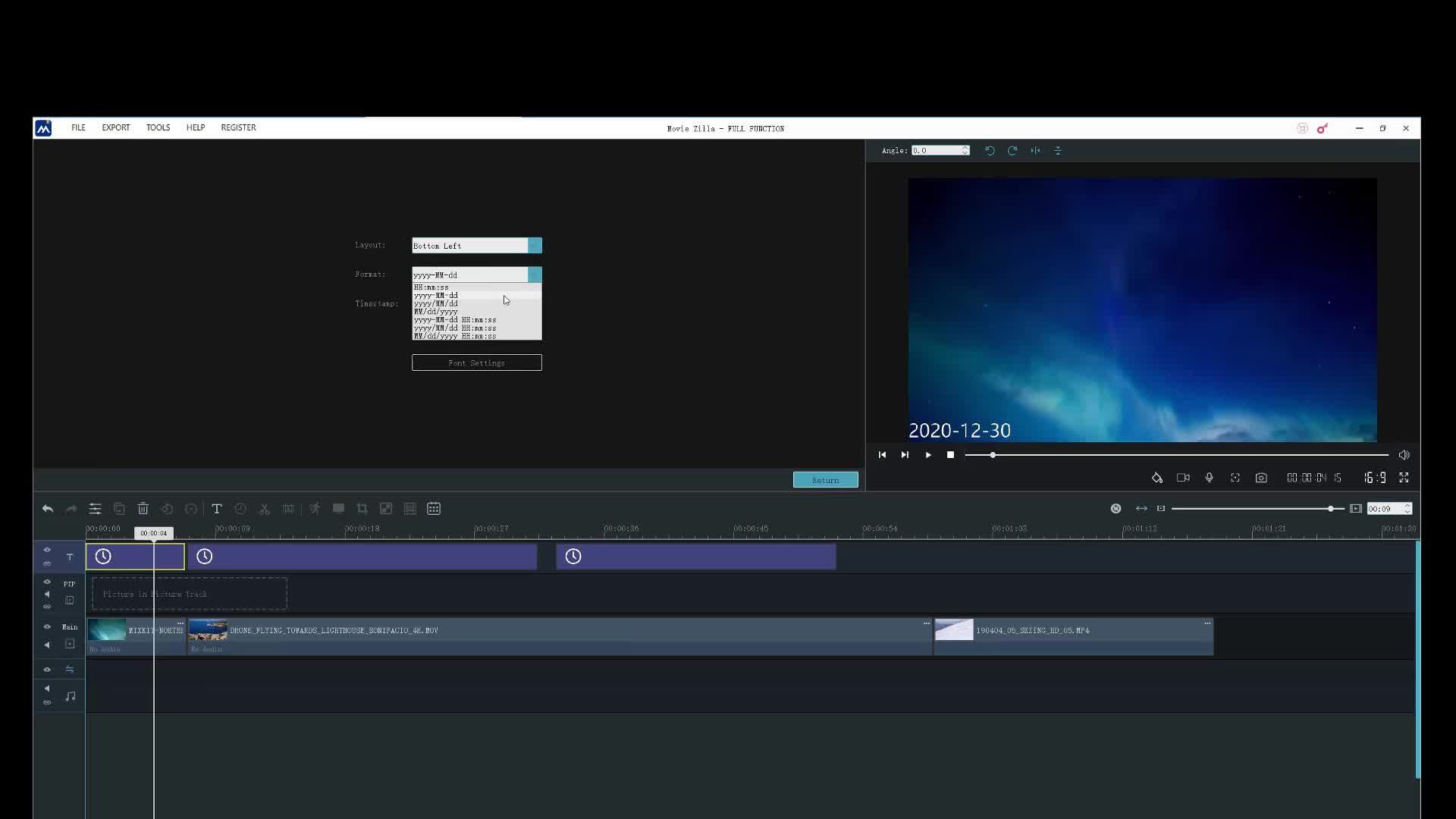Screen dimensions: 1456x819
Task: Click the volume/mute icon on Main track
Action: (48, 644)
